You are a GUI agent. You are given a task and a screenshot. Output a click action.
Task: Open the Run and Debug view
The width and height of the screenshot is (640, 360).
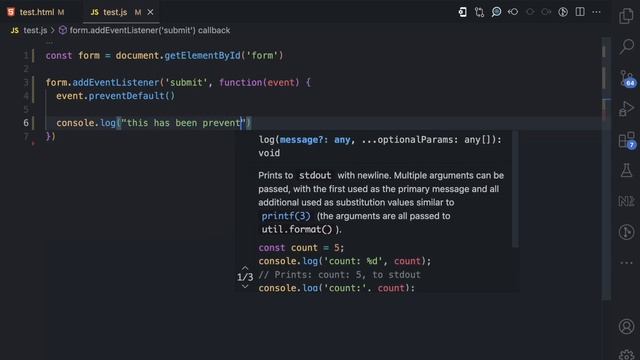[627, 109]
